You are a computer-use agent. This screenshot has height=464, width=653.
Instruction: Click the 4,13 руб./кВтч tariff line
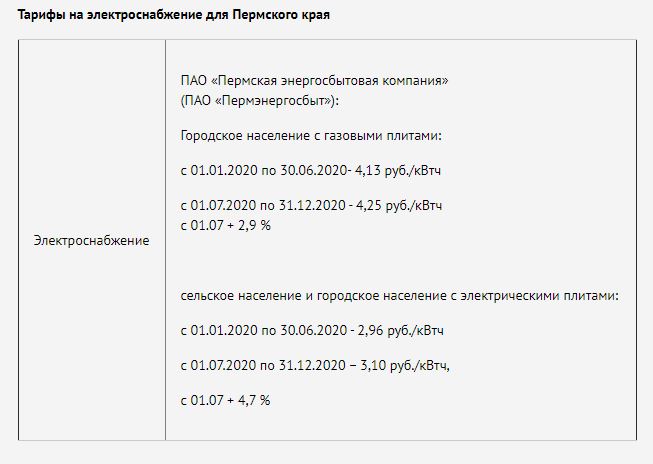311,170
